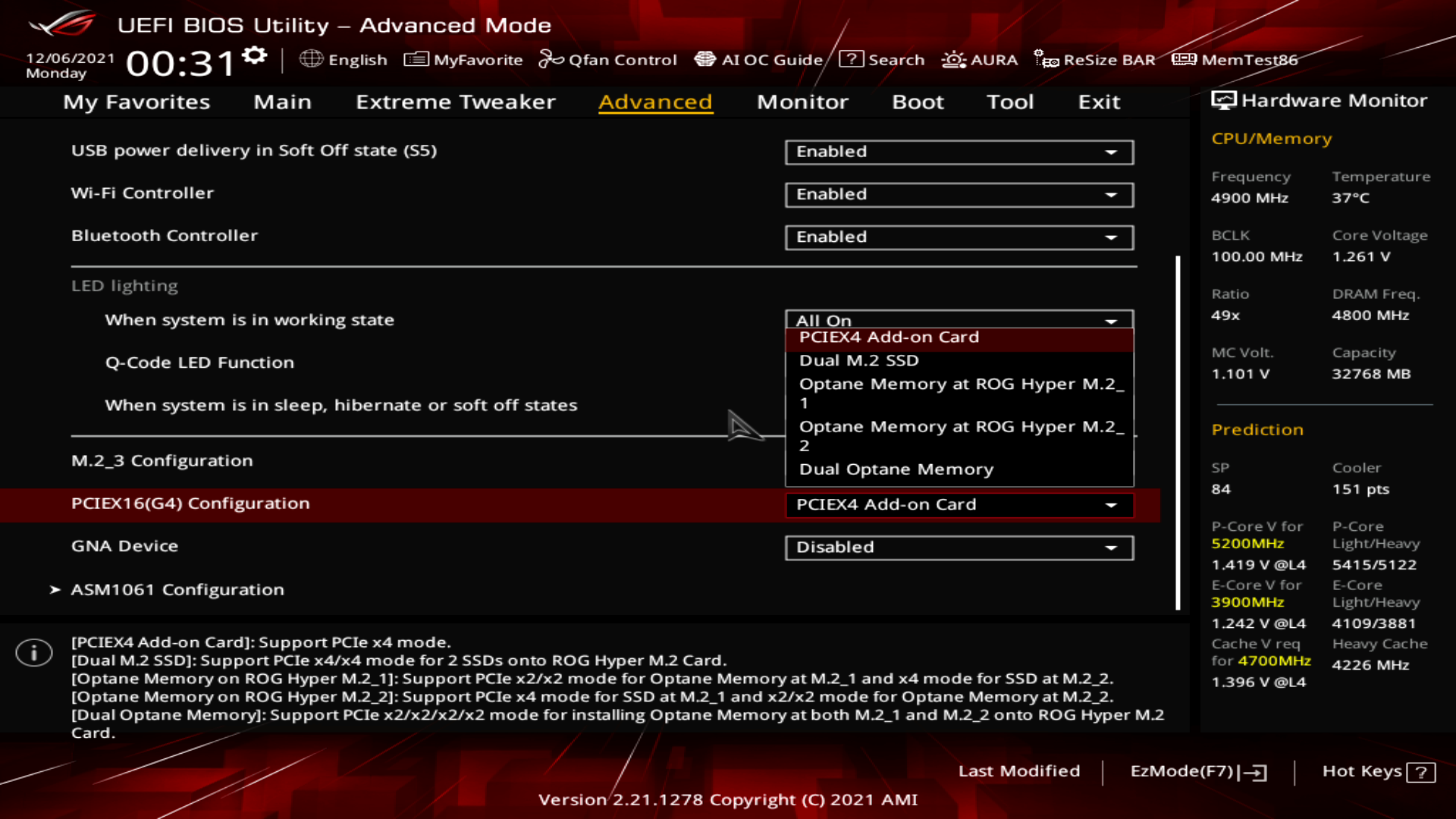Select Dual M.2 SSD option

click(858, 361)
